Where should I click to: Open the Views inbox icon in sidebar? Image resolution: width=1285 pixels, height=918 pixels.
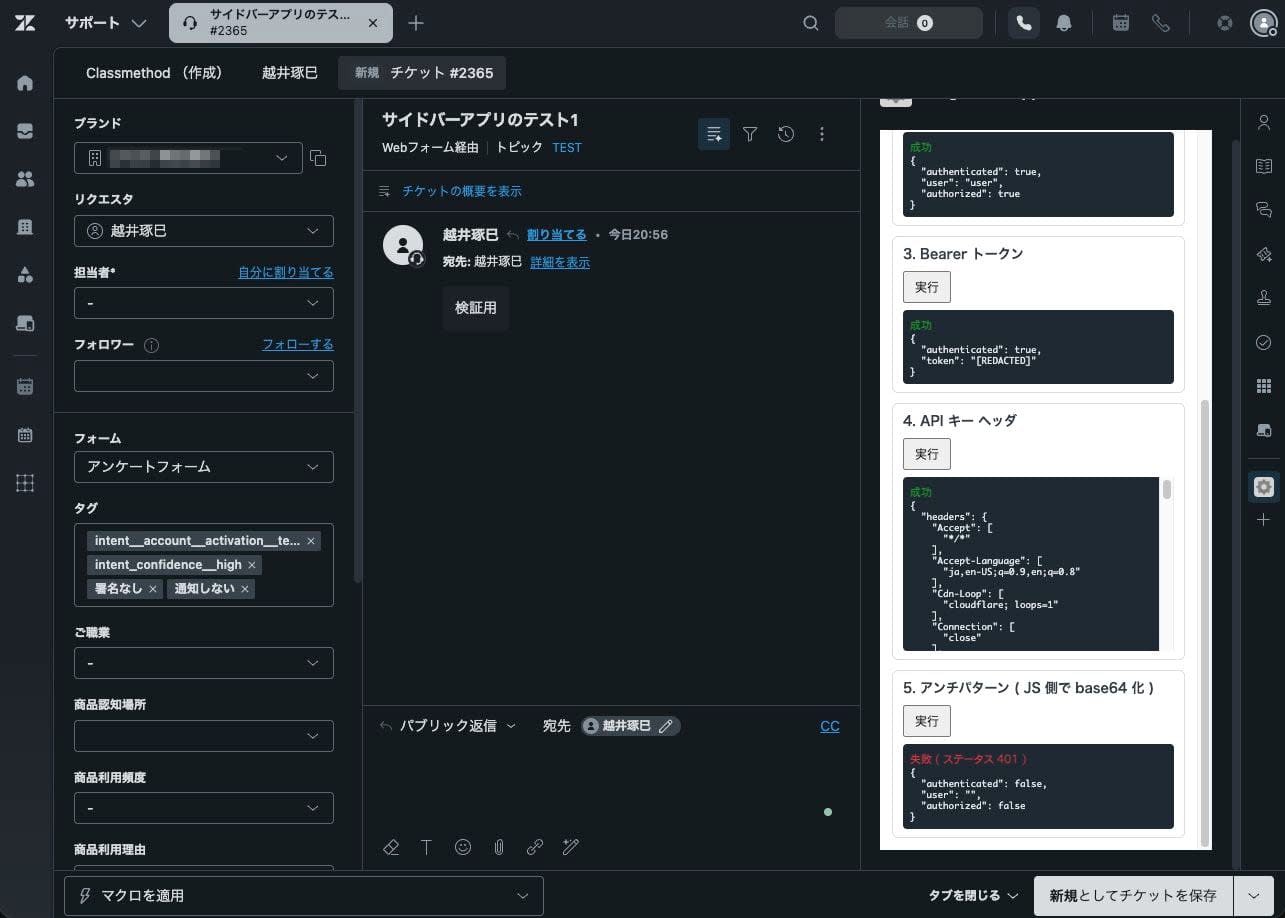click(25, 131)
